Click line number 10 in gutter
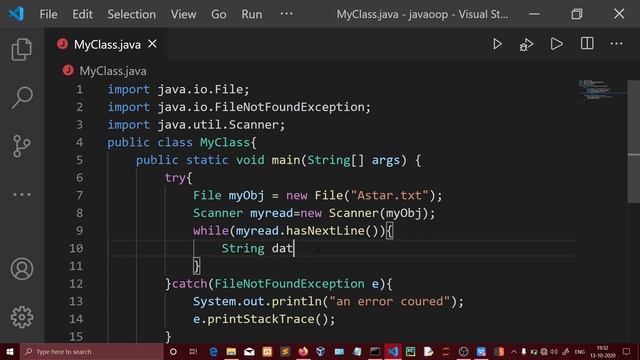This screenshot has width=640, height=360. point(76,248)
